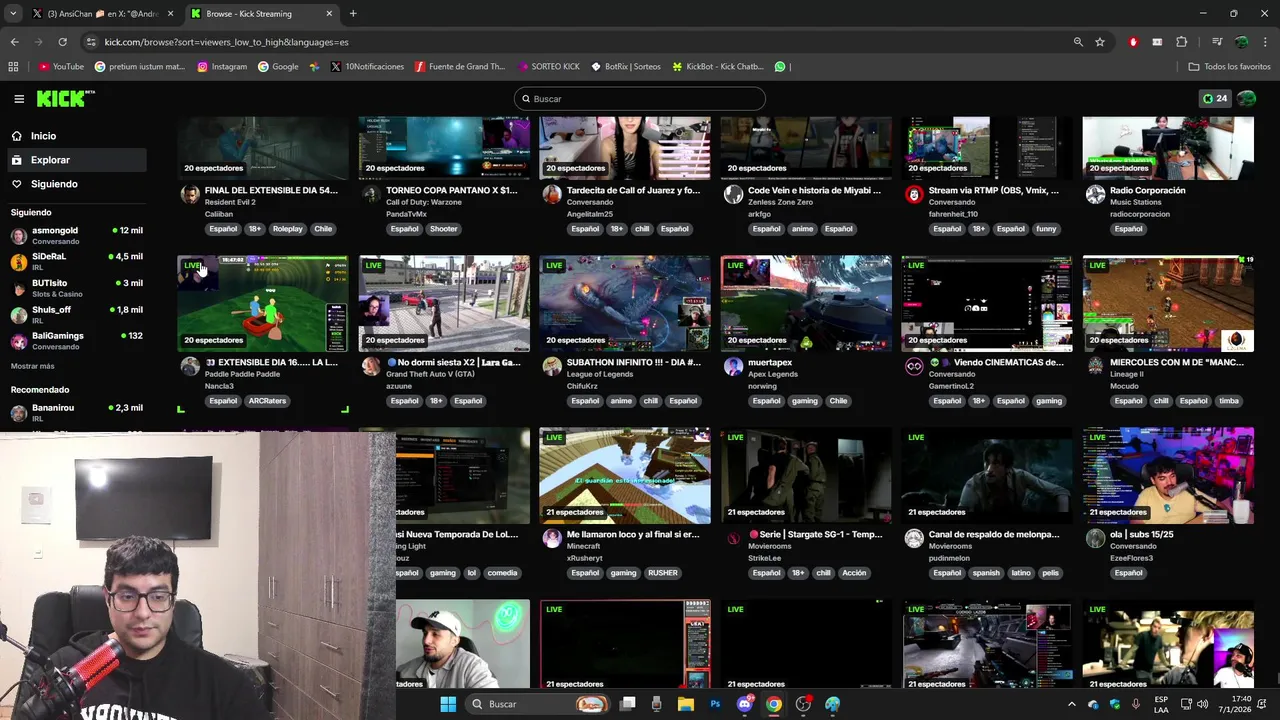Screen dimensions: 1280x720
Task: Click the taskbar Buscar search box
Action: pos(538,704)
